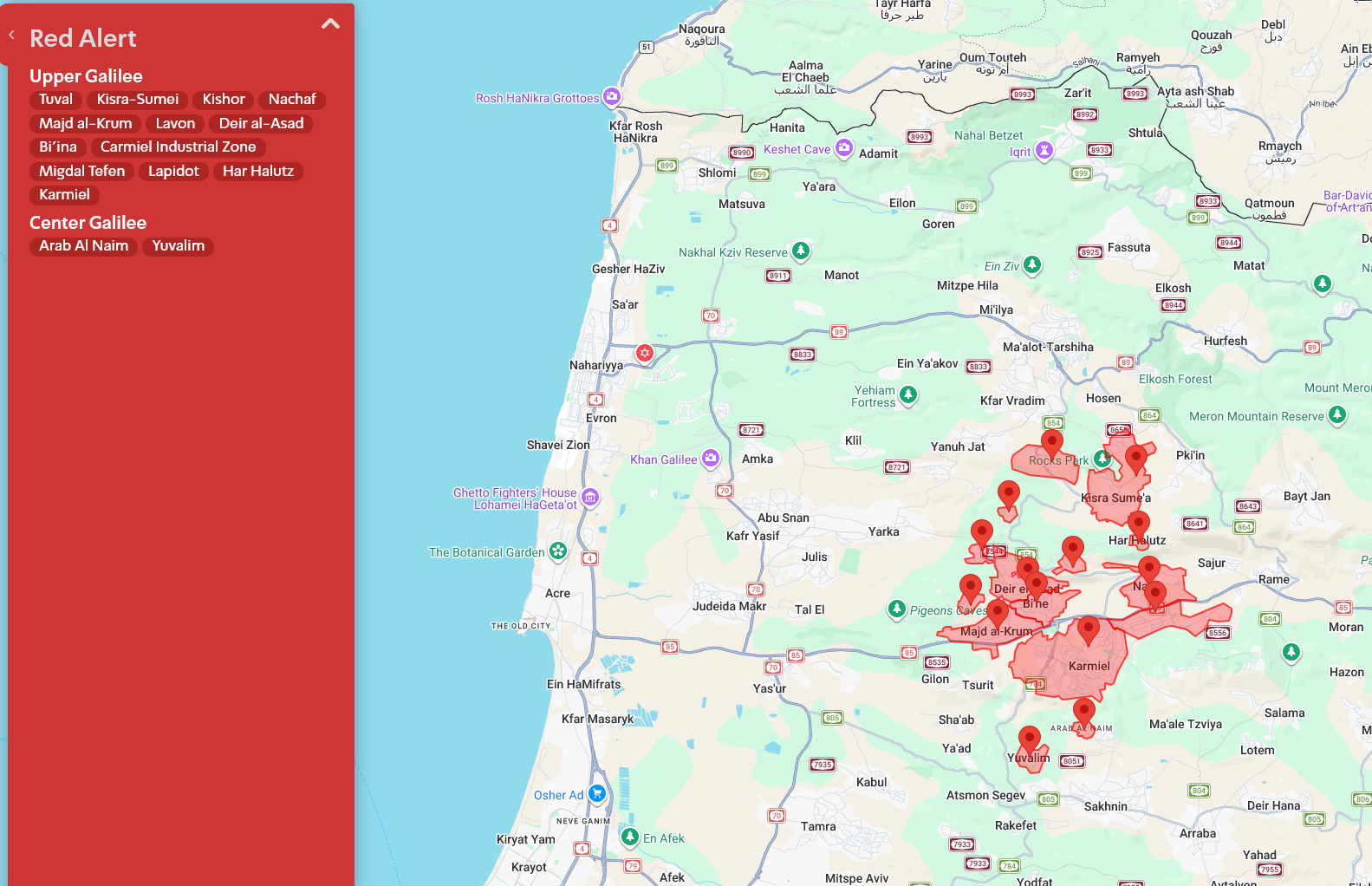
Task: Click the Kiryat Yam label on the map
Action: click(526, 840)
